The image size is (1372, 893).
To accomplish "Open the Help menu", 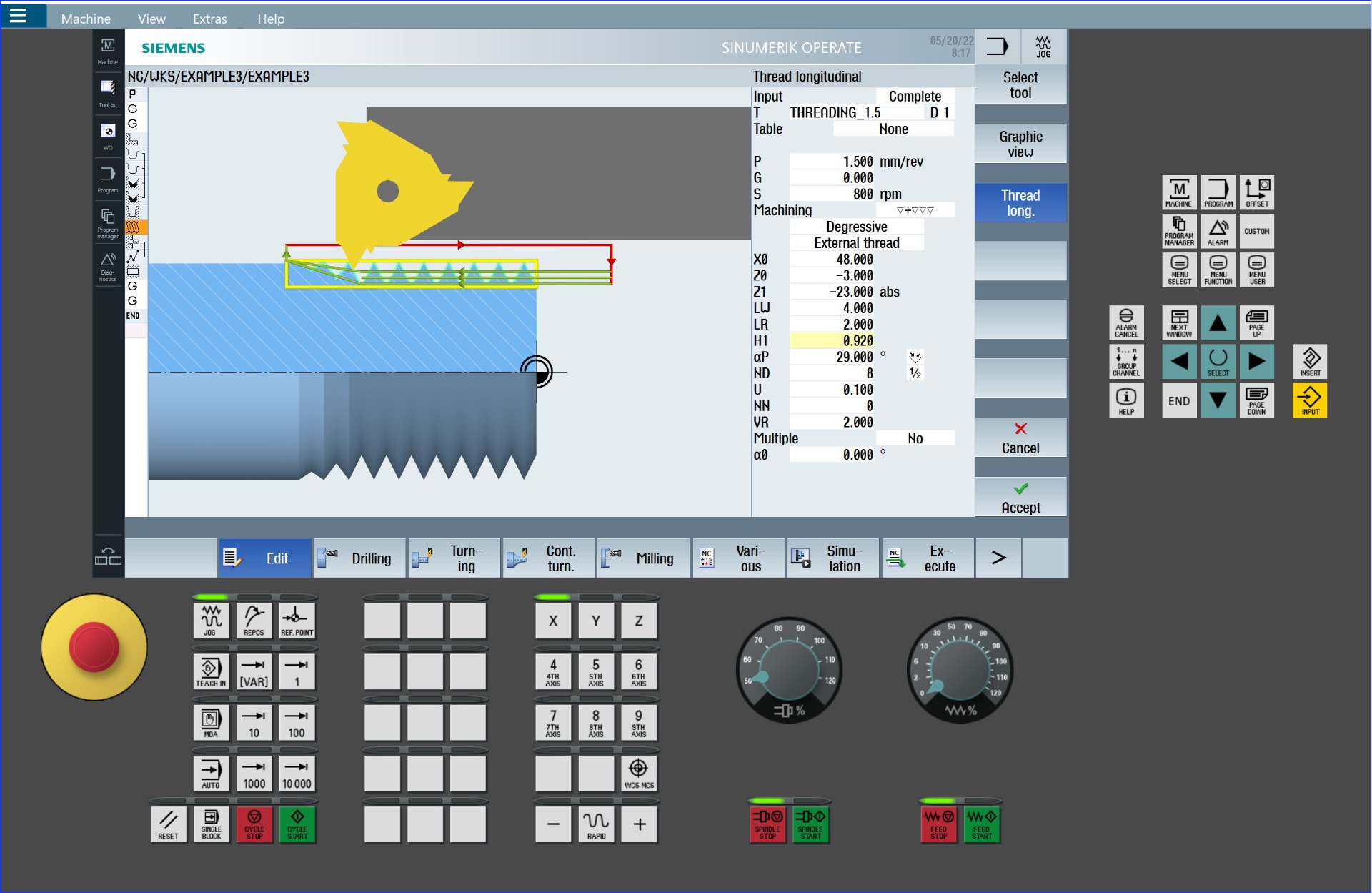I will coord(271,19).
